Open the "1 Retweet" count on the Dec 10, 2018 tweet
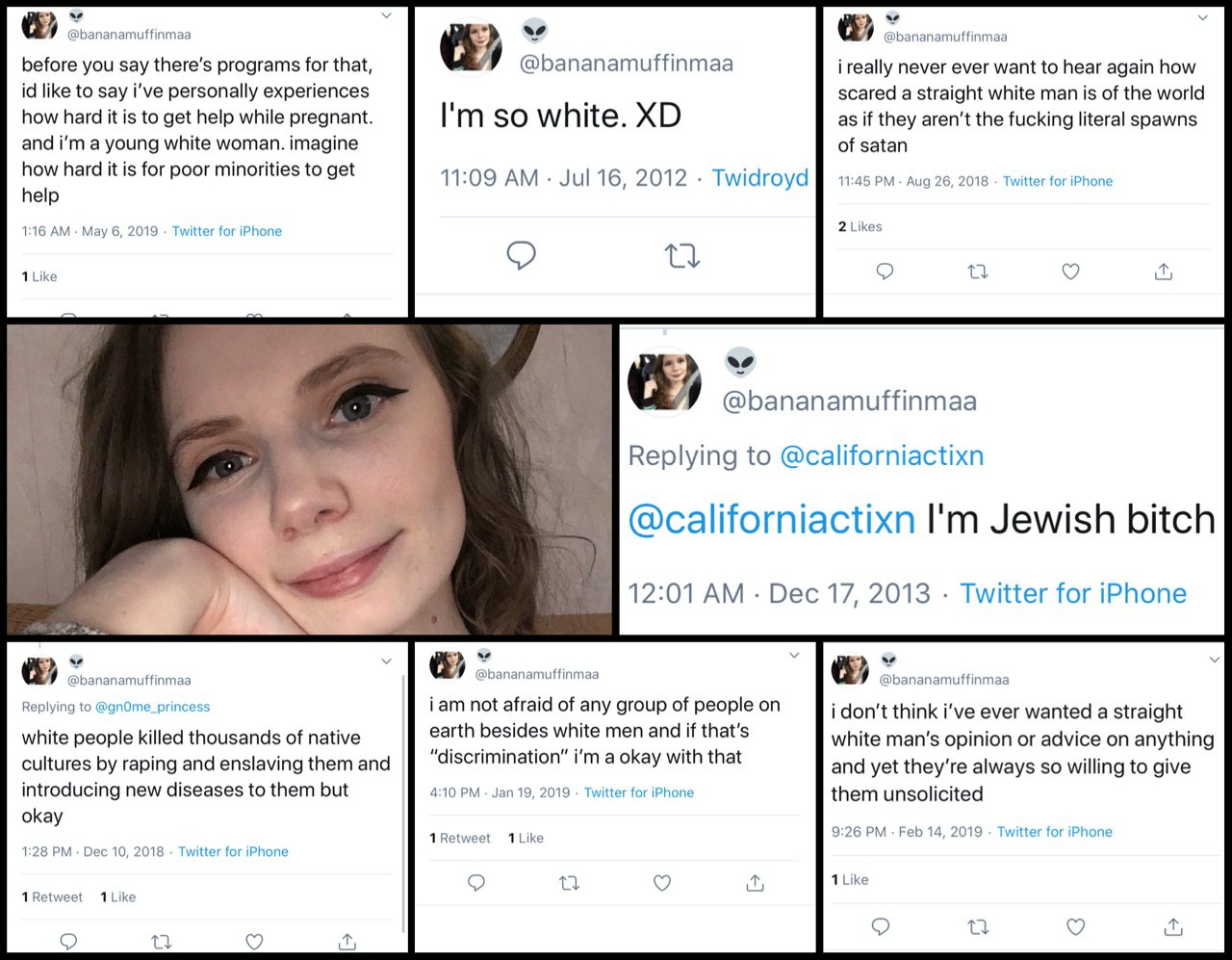The height and width of the screenshot is (960, 1232). (x=52, y=896)
